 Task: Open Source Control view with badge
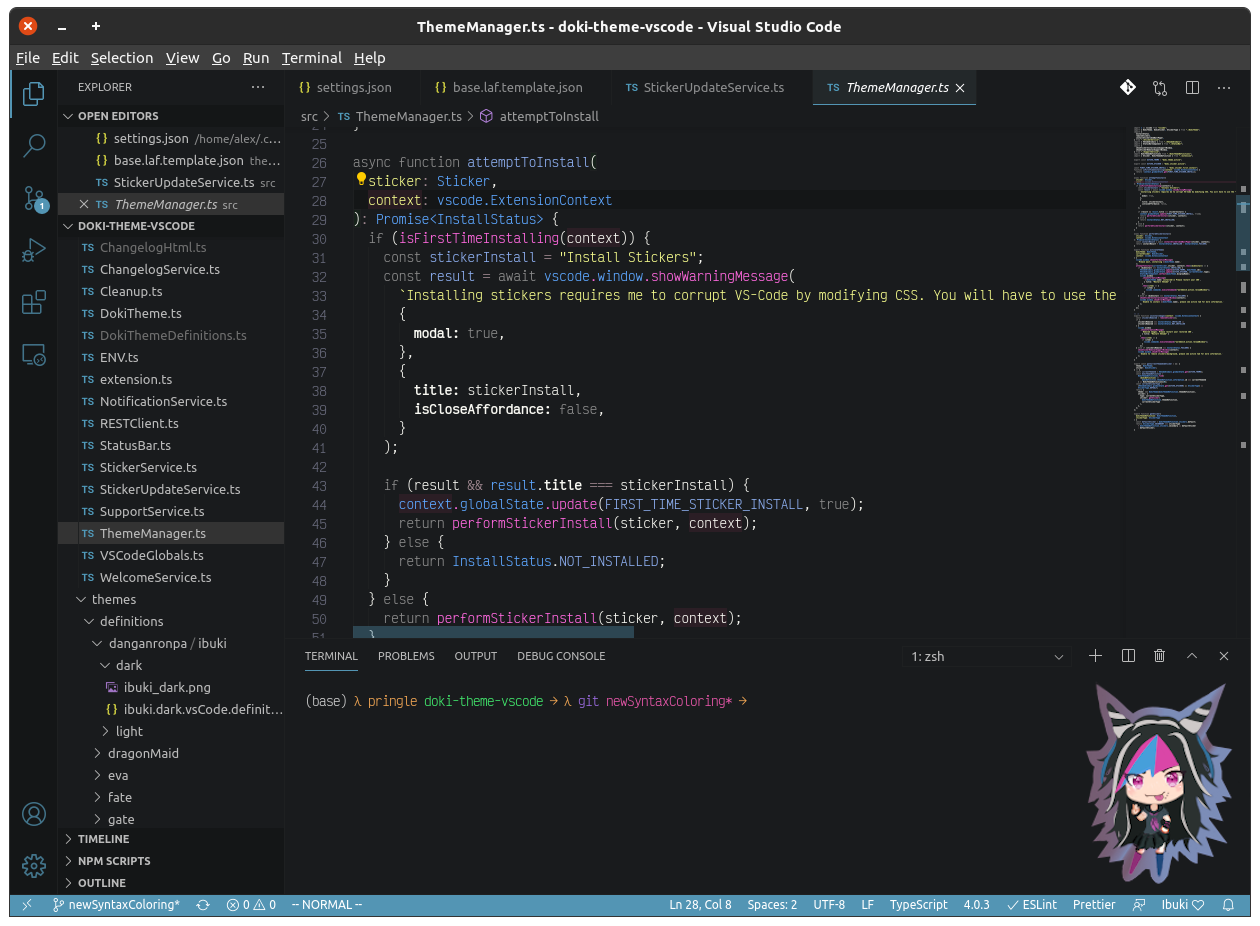click(34, 198)
